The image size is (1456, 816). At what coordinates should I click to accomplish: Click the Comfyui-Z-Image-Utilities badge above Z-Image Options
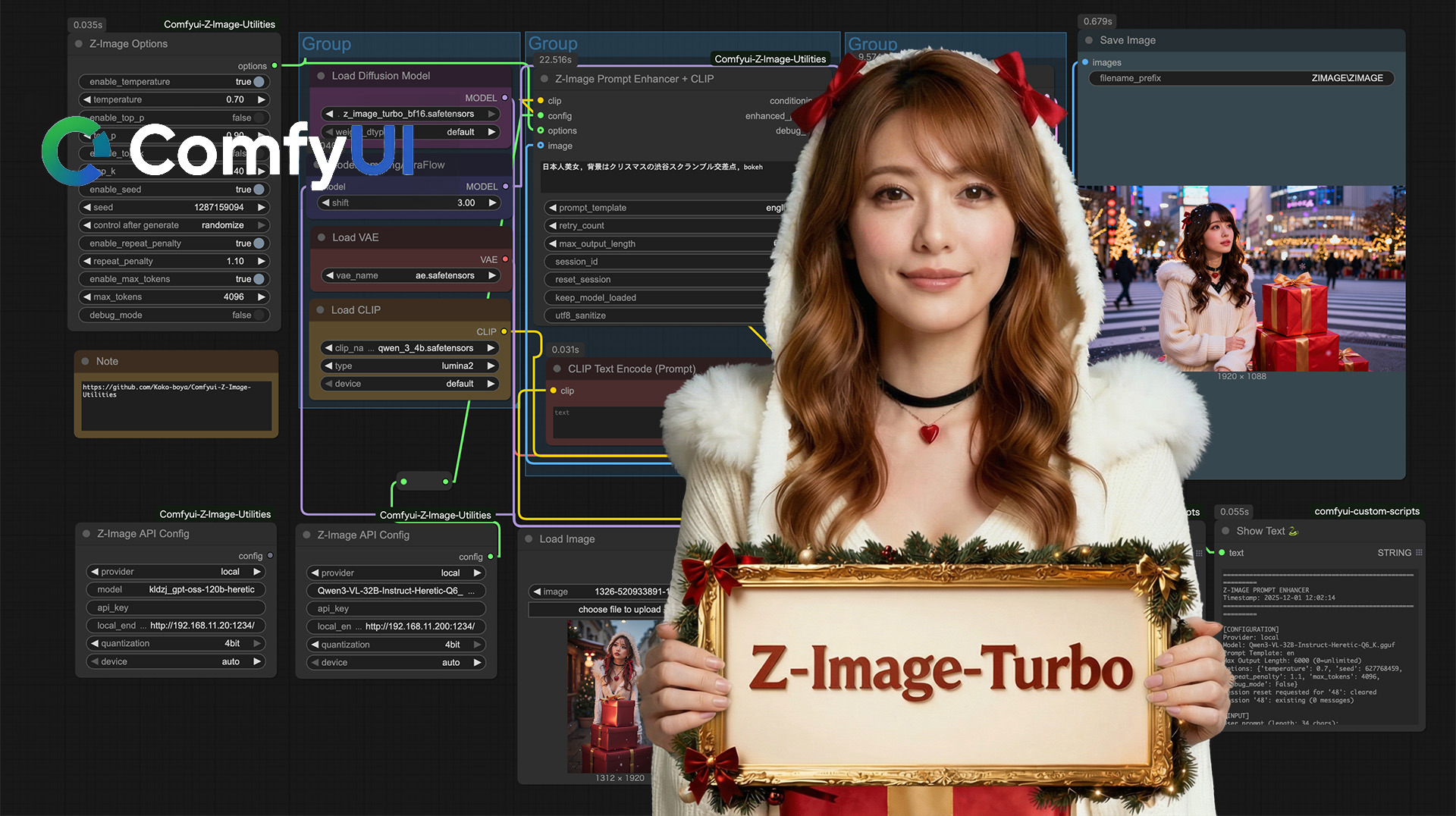(x=219, y=24)
